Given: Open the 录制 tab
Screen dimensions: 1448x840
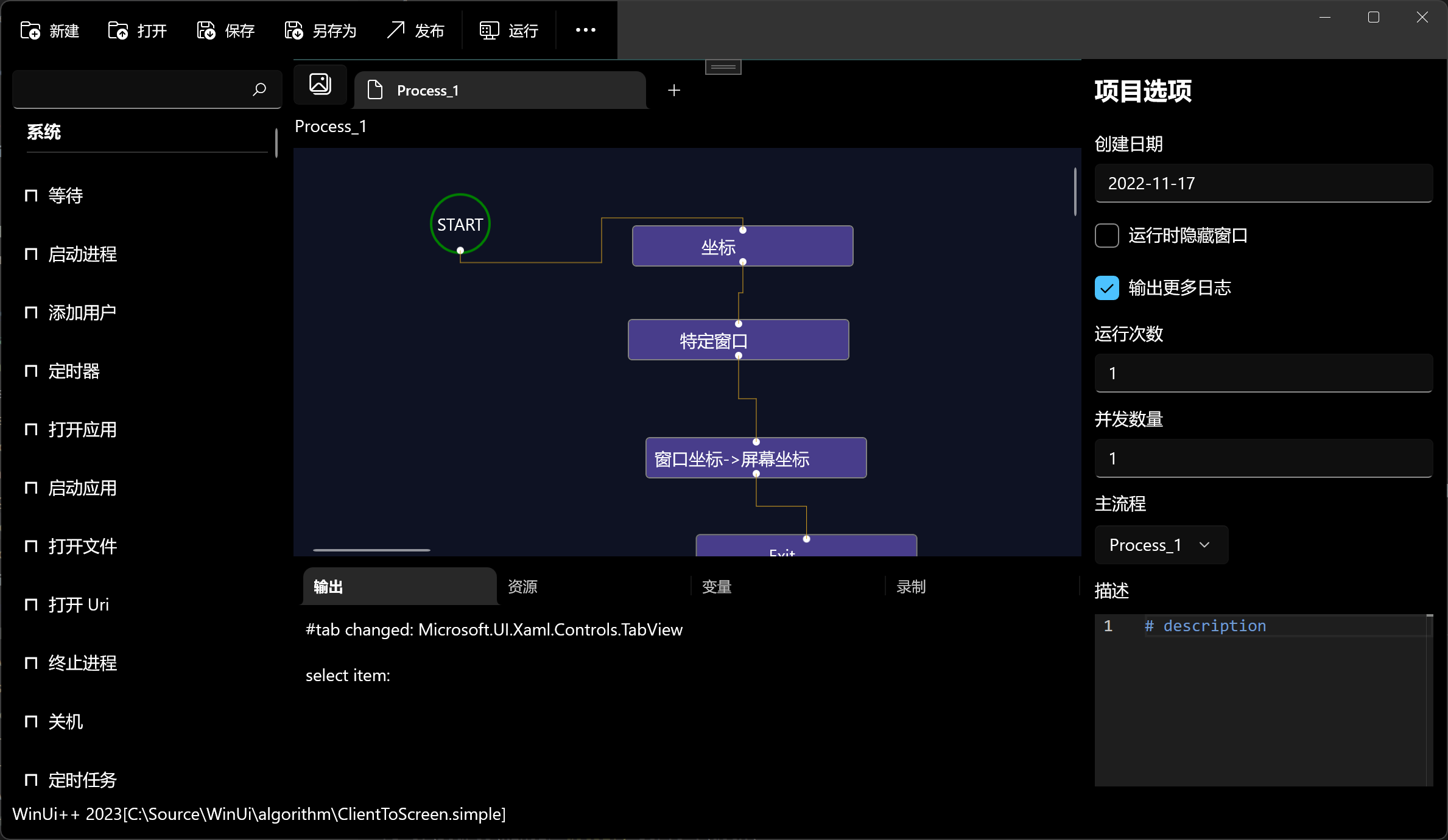Looking at the screenshot, I should point(911,587).
